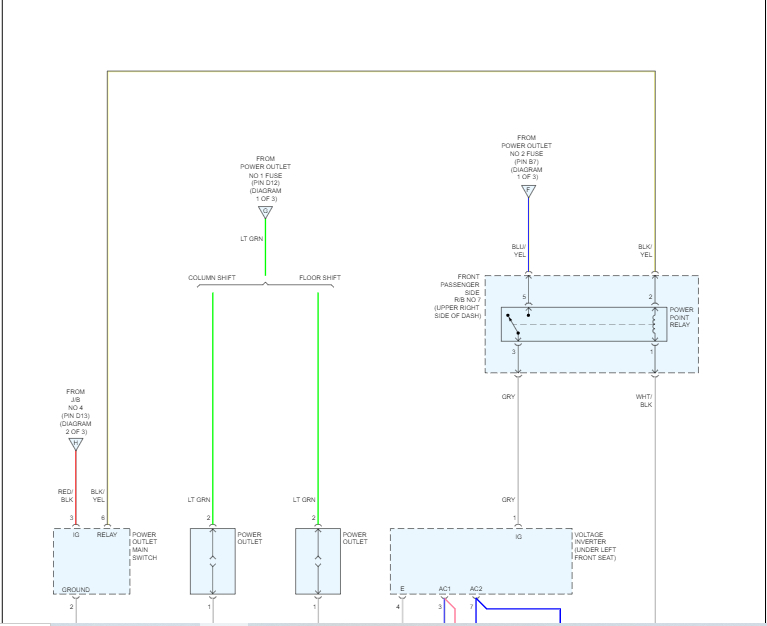Screen dimensions: 767x626
Task: Click the 'LT GRN' label below connector G
Action: (x=251, y=239)
